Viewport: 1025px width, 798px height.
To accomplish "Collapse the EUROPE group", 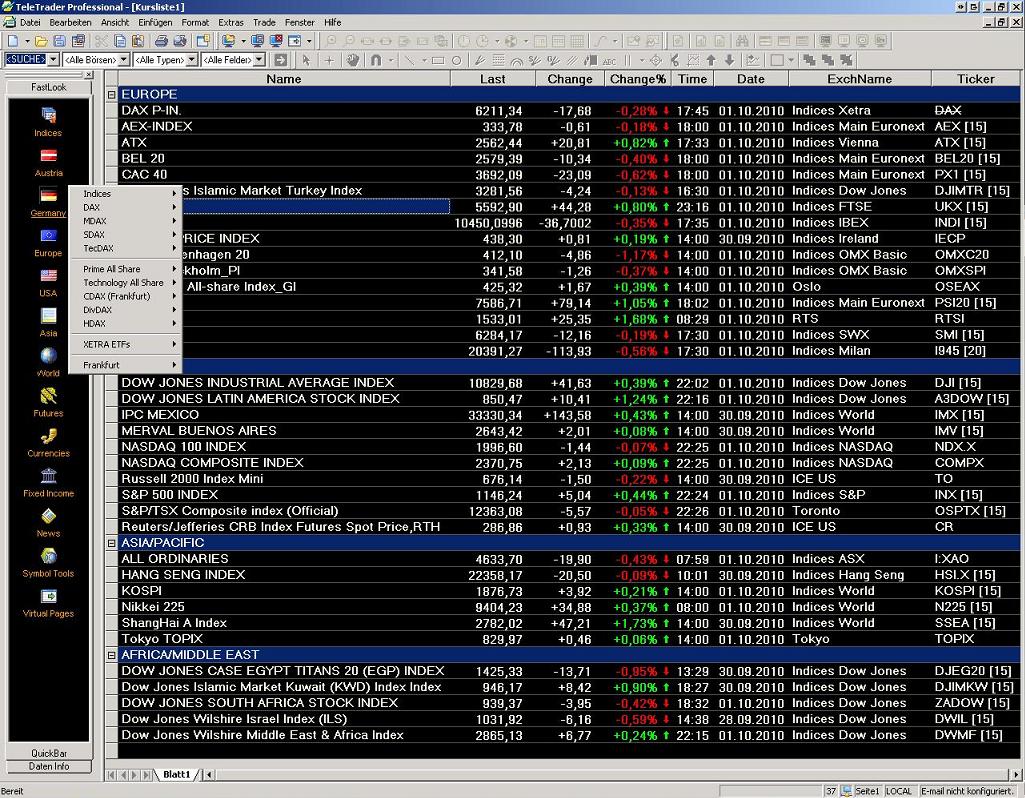I will [x=111, y=95].
